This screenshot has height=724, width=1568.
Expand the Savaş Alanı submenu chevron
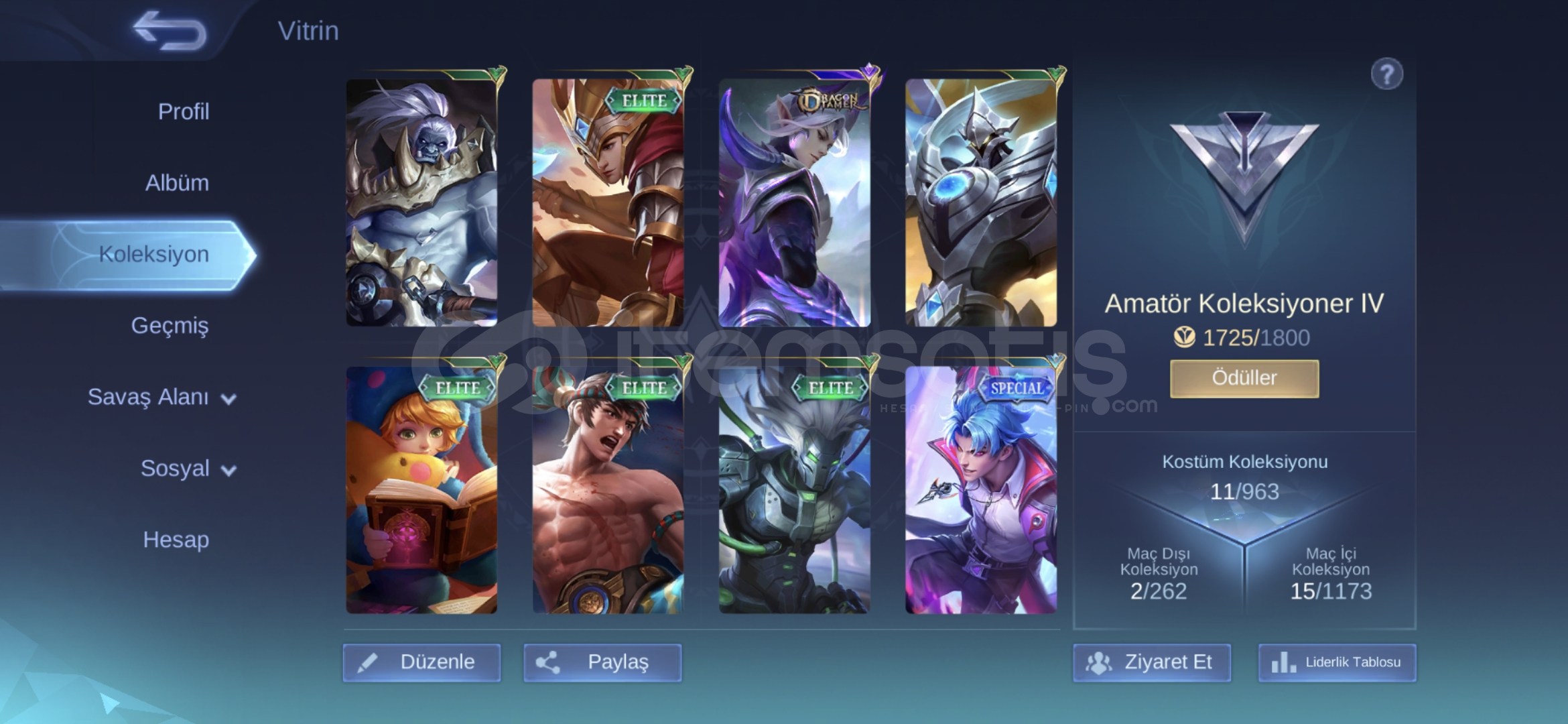228,400
